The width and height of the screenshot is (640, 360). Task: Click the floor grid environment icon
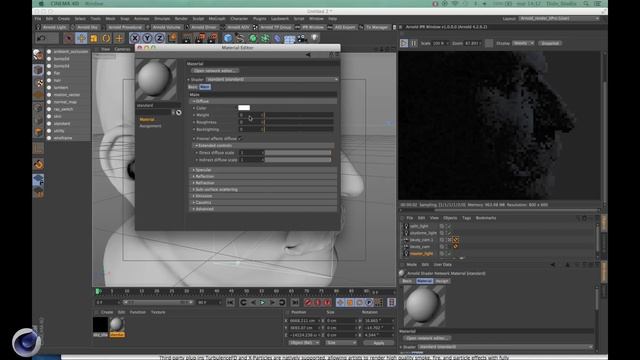[x=289, y=39]
